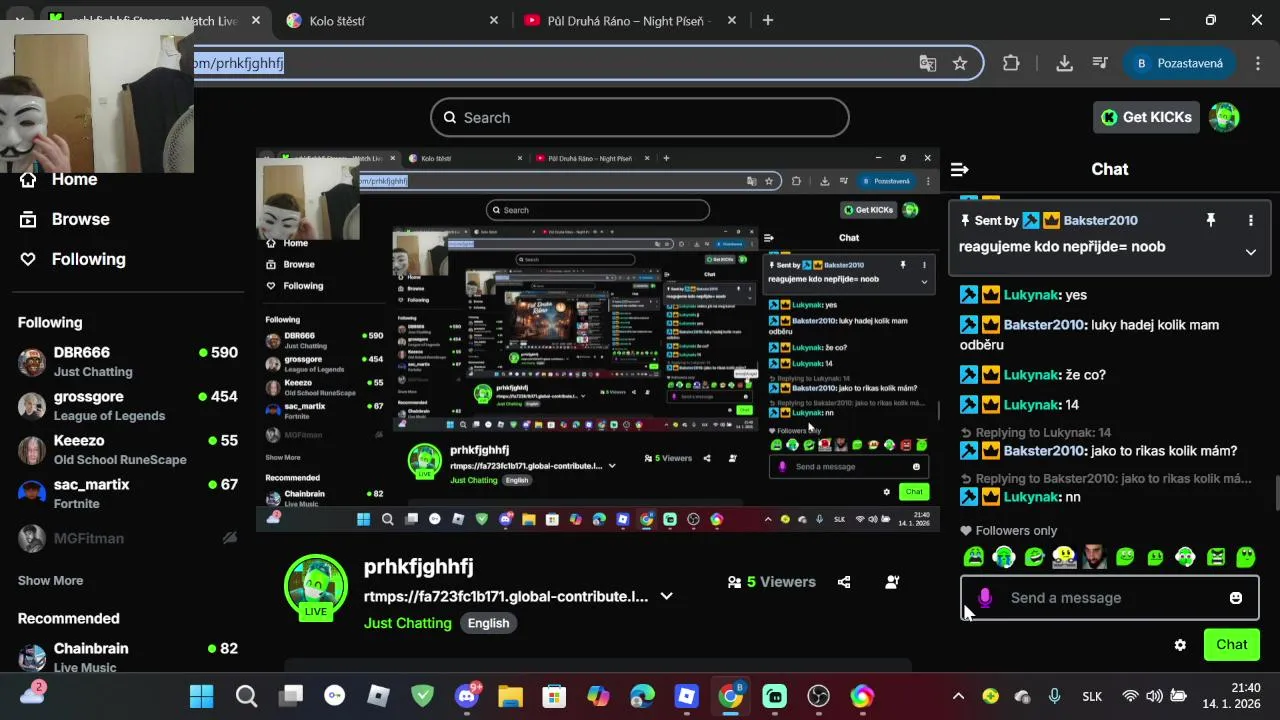This screenshot has width=1280, height=720.
Task: Insert the last green eyes-up emote
Action: (1246, 557)
